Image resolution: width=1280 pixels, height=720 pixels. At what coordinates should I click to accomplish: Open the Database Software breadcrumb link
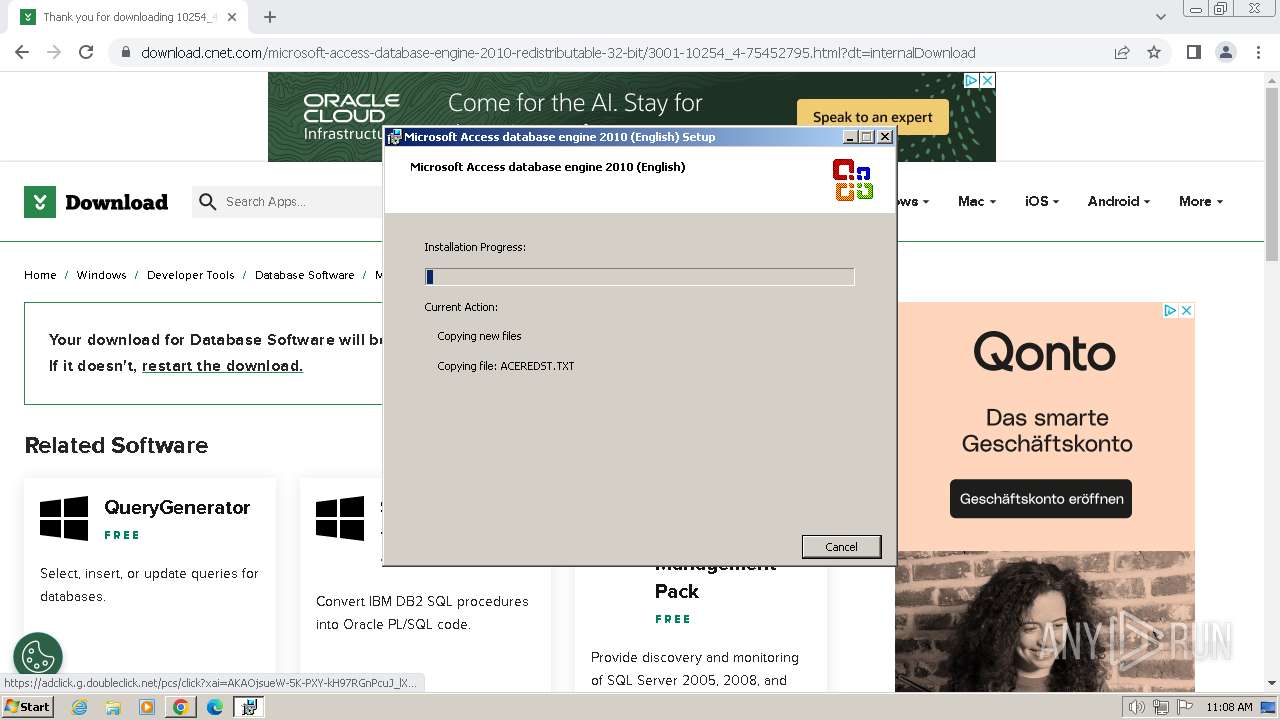pos(304,275)
